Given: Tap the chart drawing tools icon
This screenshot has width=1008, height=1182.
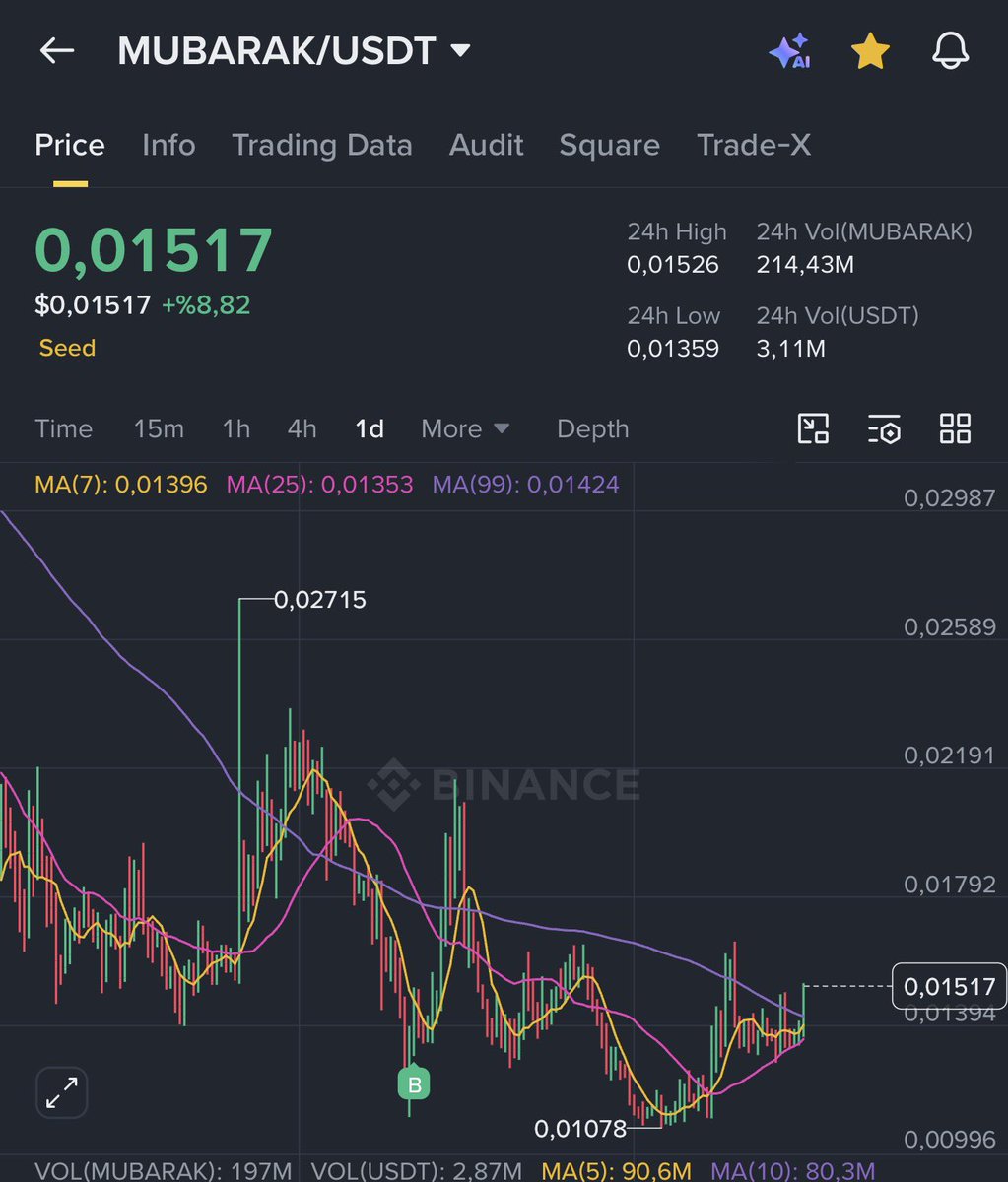Looking at the screenshot, I should tap(813, 428).
